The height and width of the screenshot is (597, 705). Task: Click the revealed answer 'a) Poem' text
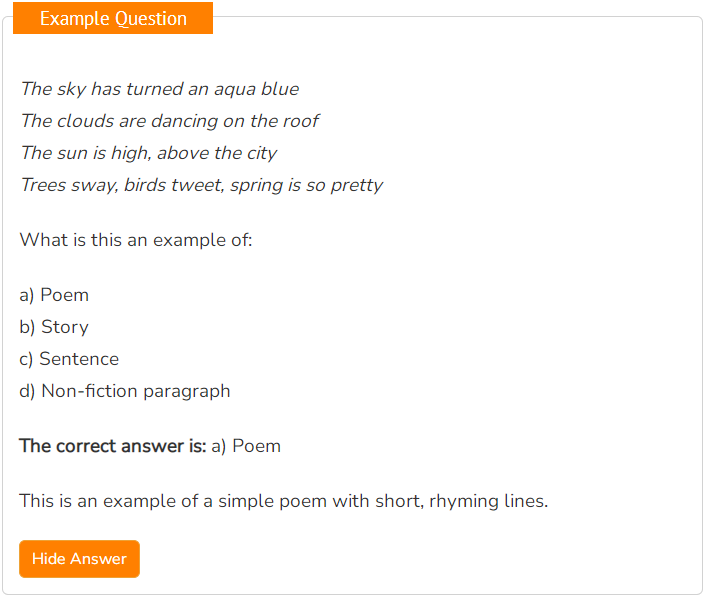[246, 446]
